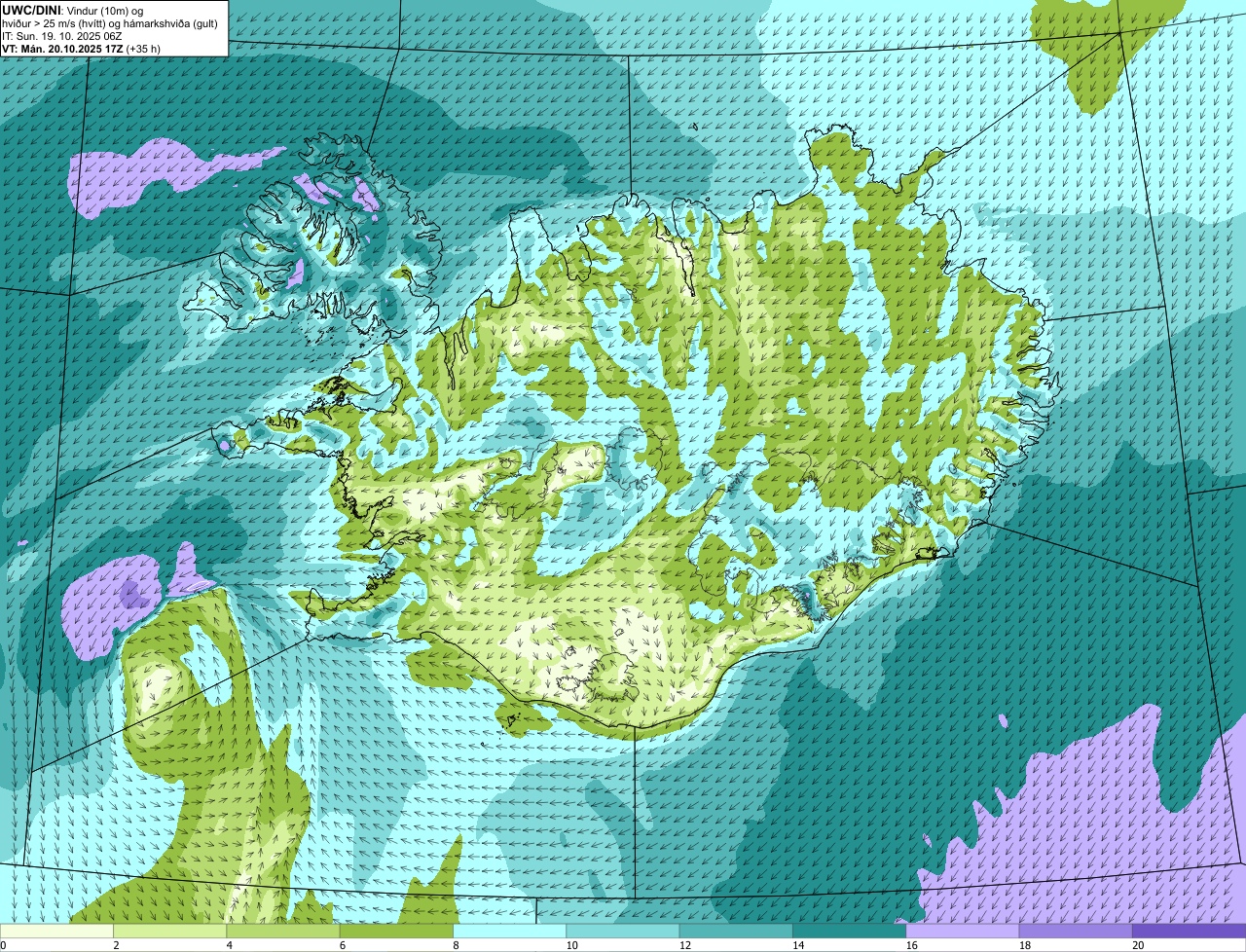Click the valid time "VT: Mán. 20.10.2025 17Z (+35 h)"
The image size is (1246, 952).
pos(81,48)
